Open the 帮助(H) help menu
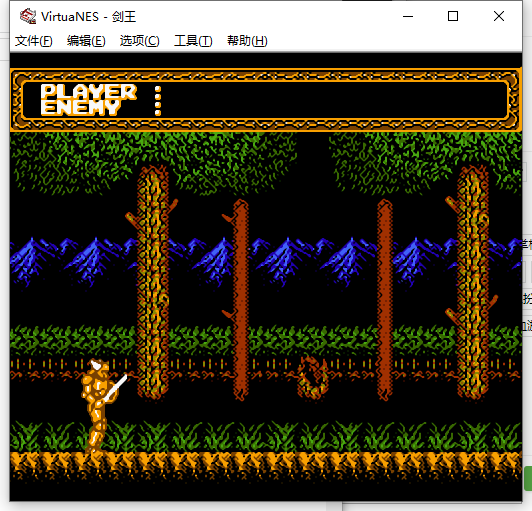The width and height of the screenshot is (532, 511). point(247,41)
